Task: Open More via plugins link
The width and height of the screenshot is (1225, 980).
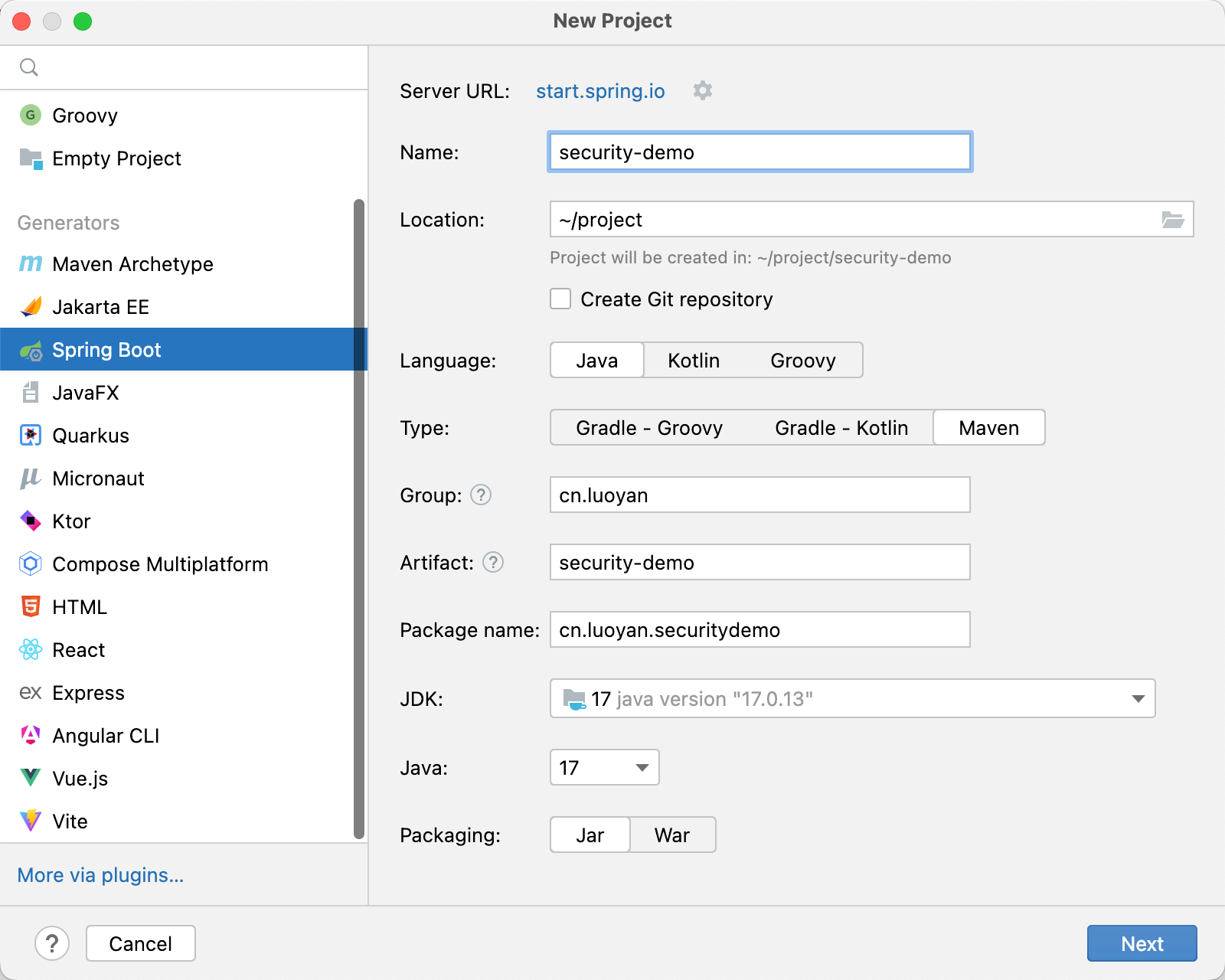Action: coord(100,875)
